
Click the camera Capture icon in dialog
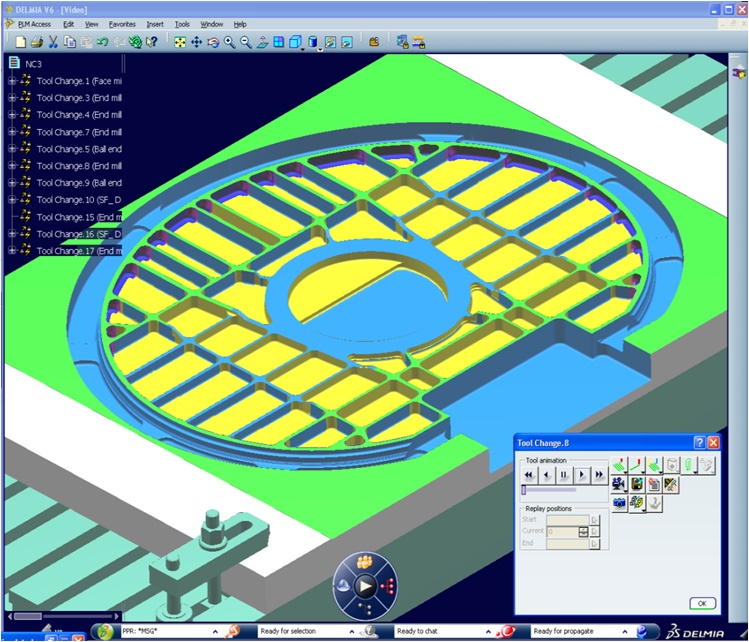point(619,503)
